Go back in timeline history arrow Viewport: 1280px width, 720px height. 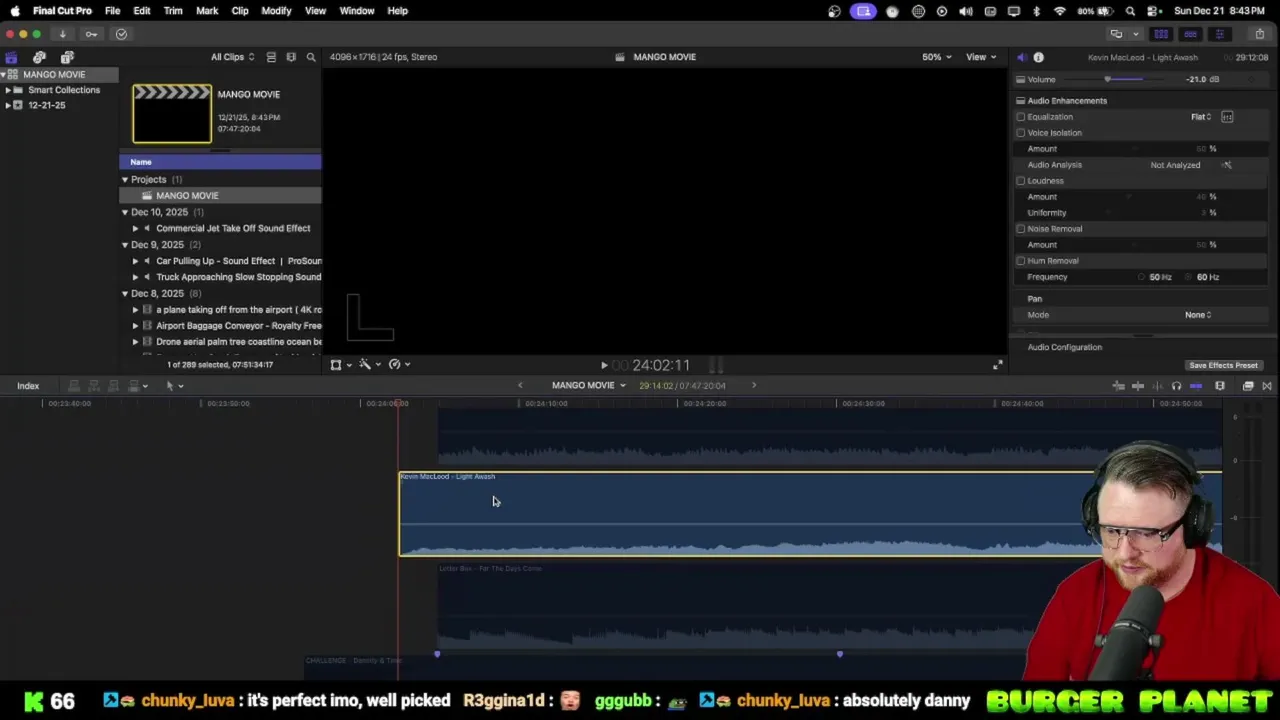tap(519, 386)
